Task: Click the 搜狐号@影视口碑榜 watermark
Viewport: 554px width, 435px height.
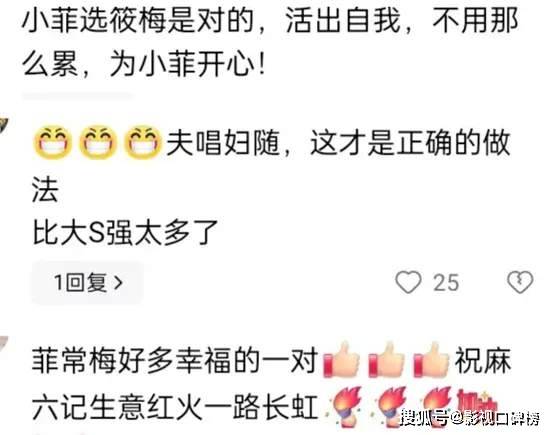Action: coord(470,418)
